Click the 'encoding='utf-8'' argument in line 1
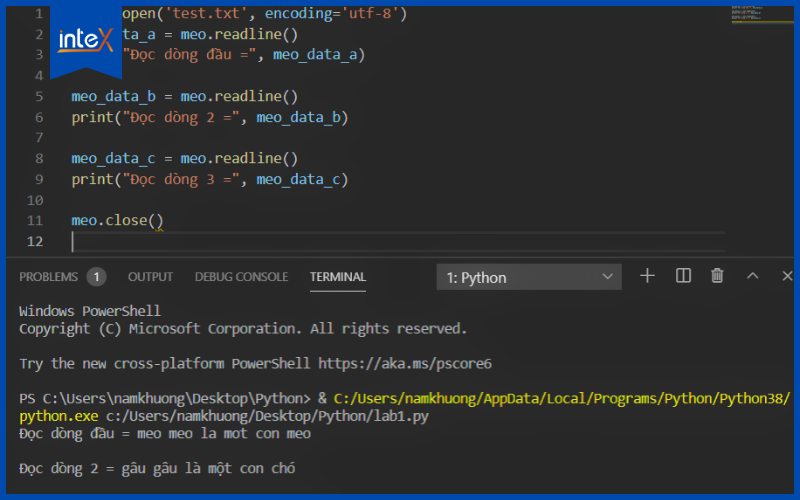This screenshot has width=800, height=500. coord(331,13)
